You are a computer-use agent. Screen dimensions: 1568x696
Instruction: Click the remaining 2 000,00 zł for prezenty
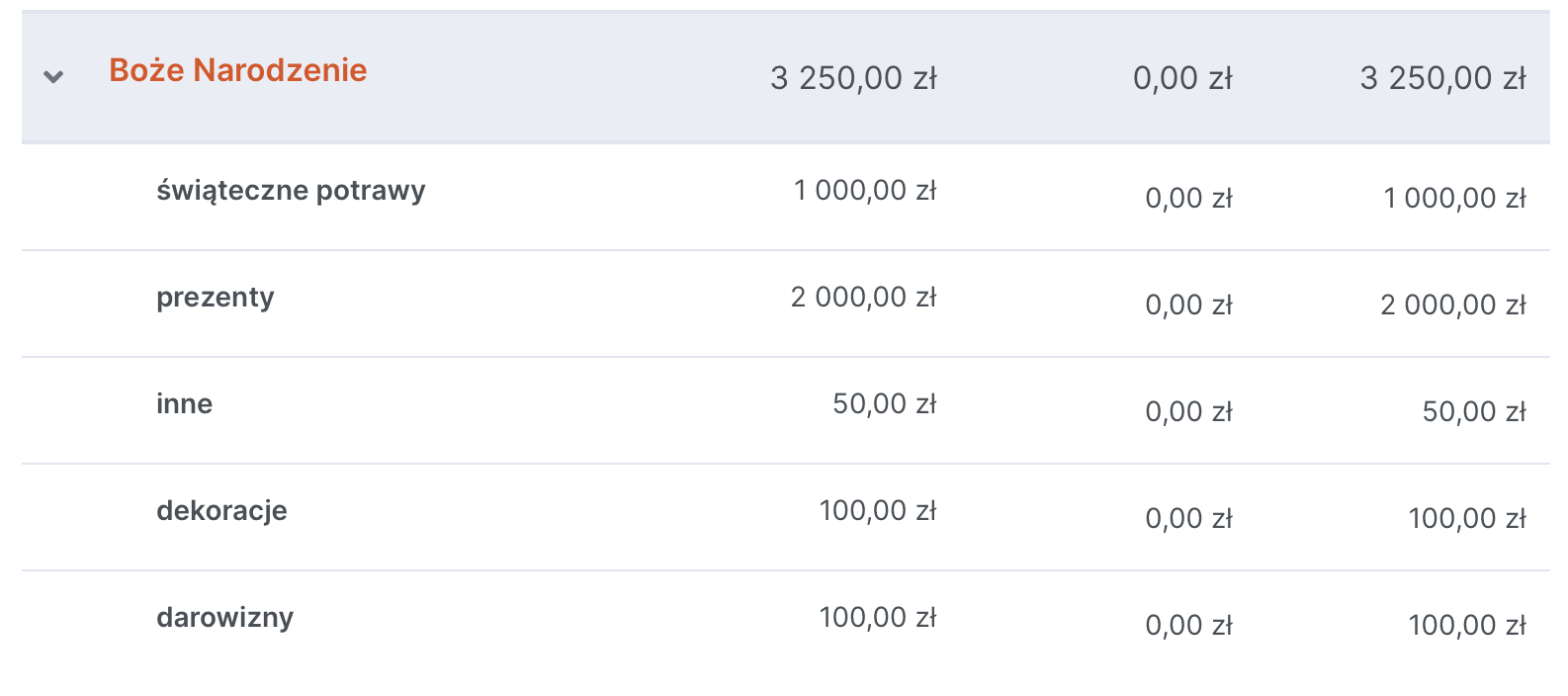tap(1453, 304)
